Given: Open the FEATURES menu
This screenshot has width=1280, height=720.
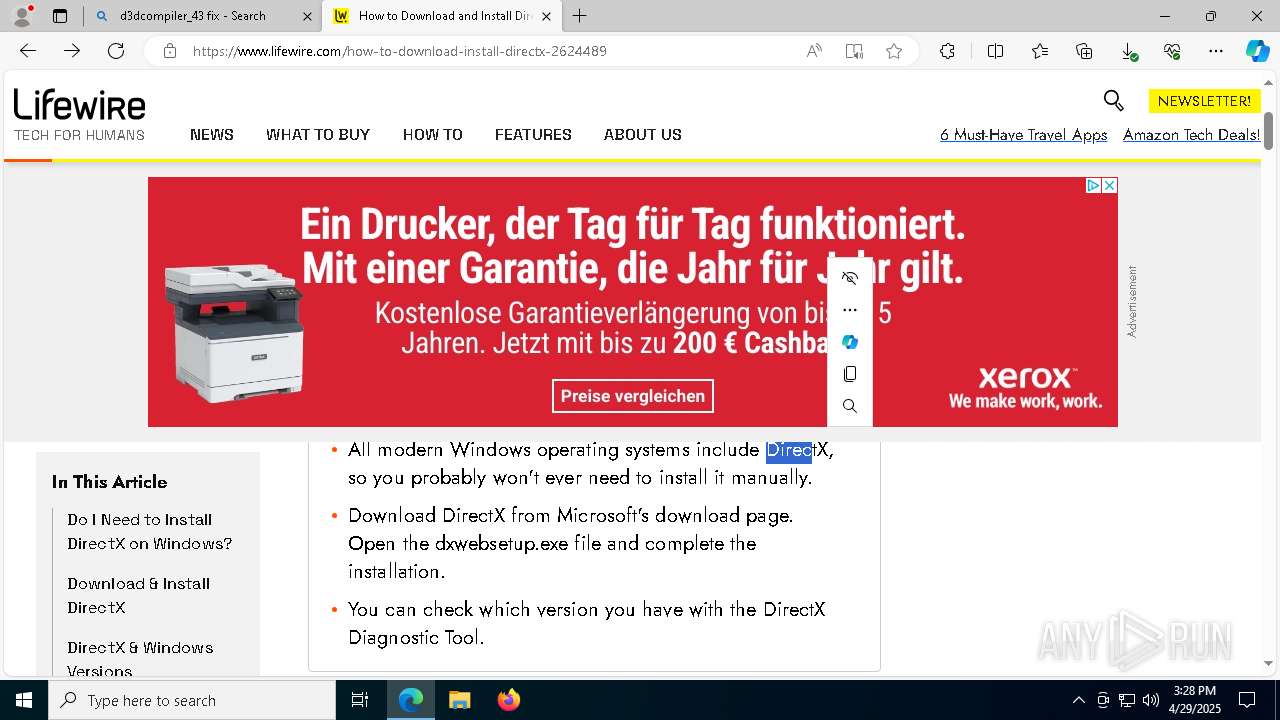Looking at the screenshot, I should [533, 134].
